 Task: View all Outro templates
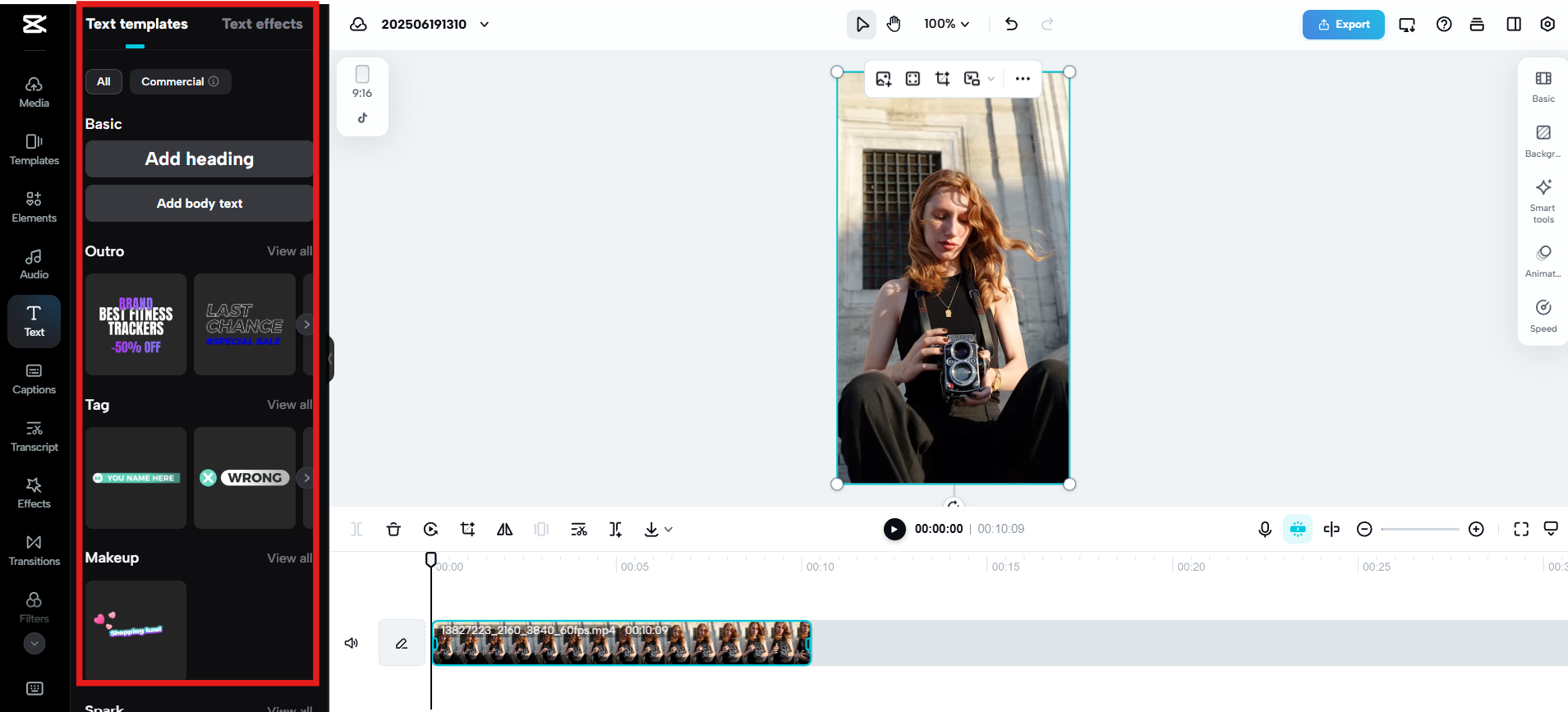(289, 251)
